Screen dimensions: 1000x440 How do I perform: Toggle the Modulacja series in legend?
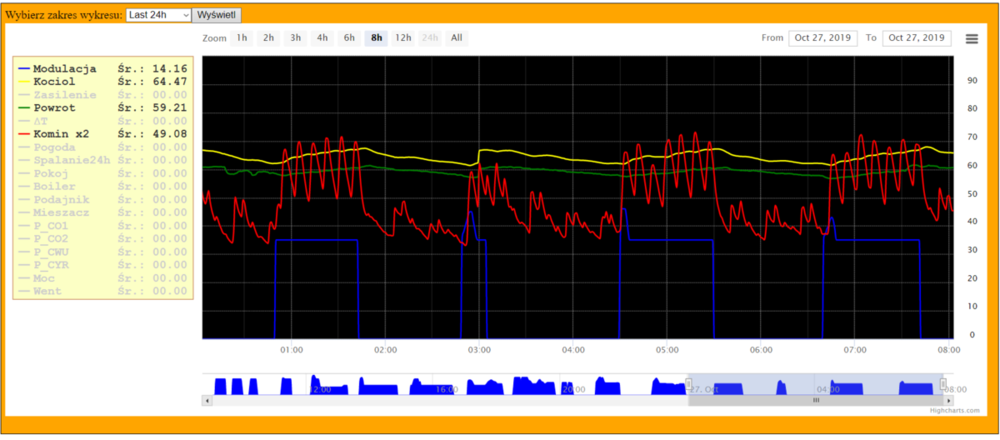point(64,68)
